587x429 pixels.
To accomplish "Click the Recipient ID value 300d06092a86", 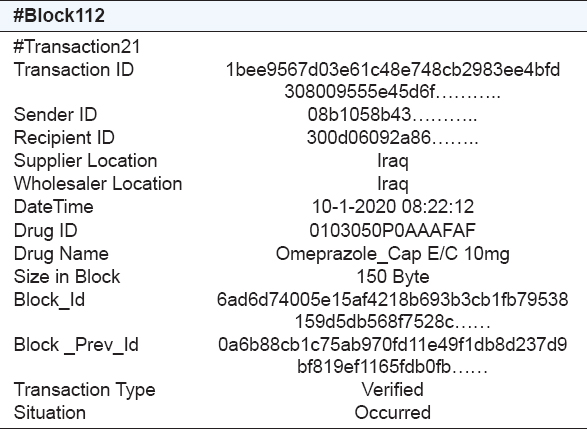I will [392, 137].
